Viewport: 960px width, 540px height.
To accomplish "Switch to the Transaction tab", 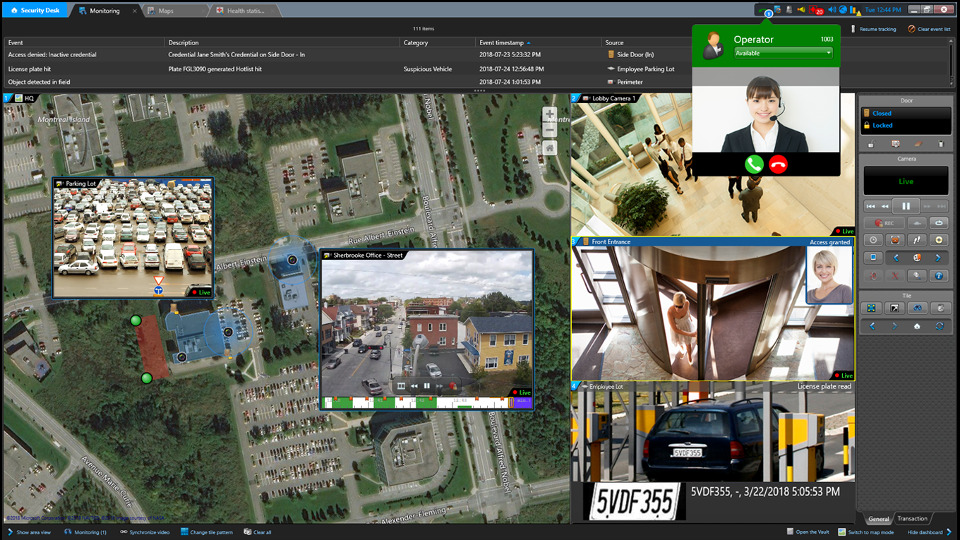I will 912,519.
